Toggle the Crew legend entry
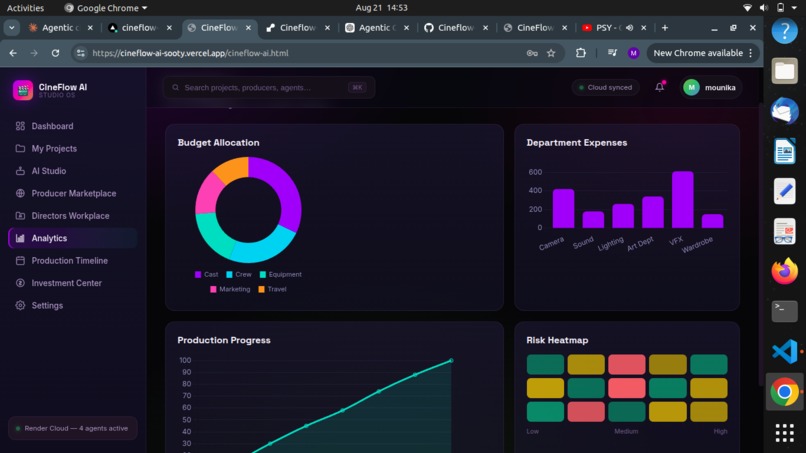806x453 pixels. (239, 275)
